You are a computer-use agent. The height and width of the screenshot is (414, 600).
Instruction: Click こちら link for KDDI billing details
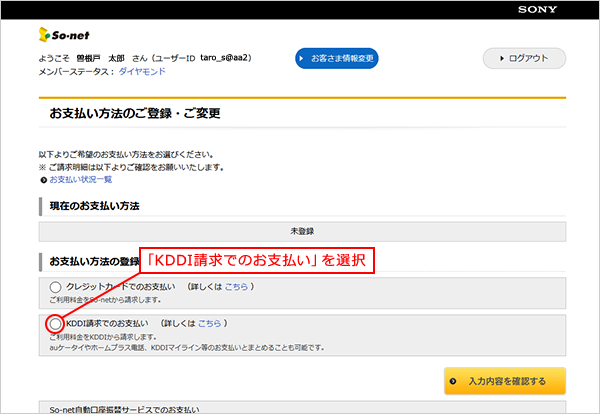pyautogui.click(x=209, y=324)
